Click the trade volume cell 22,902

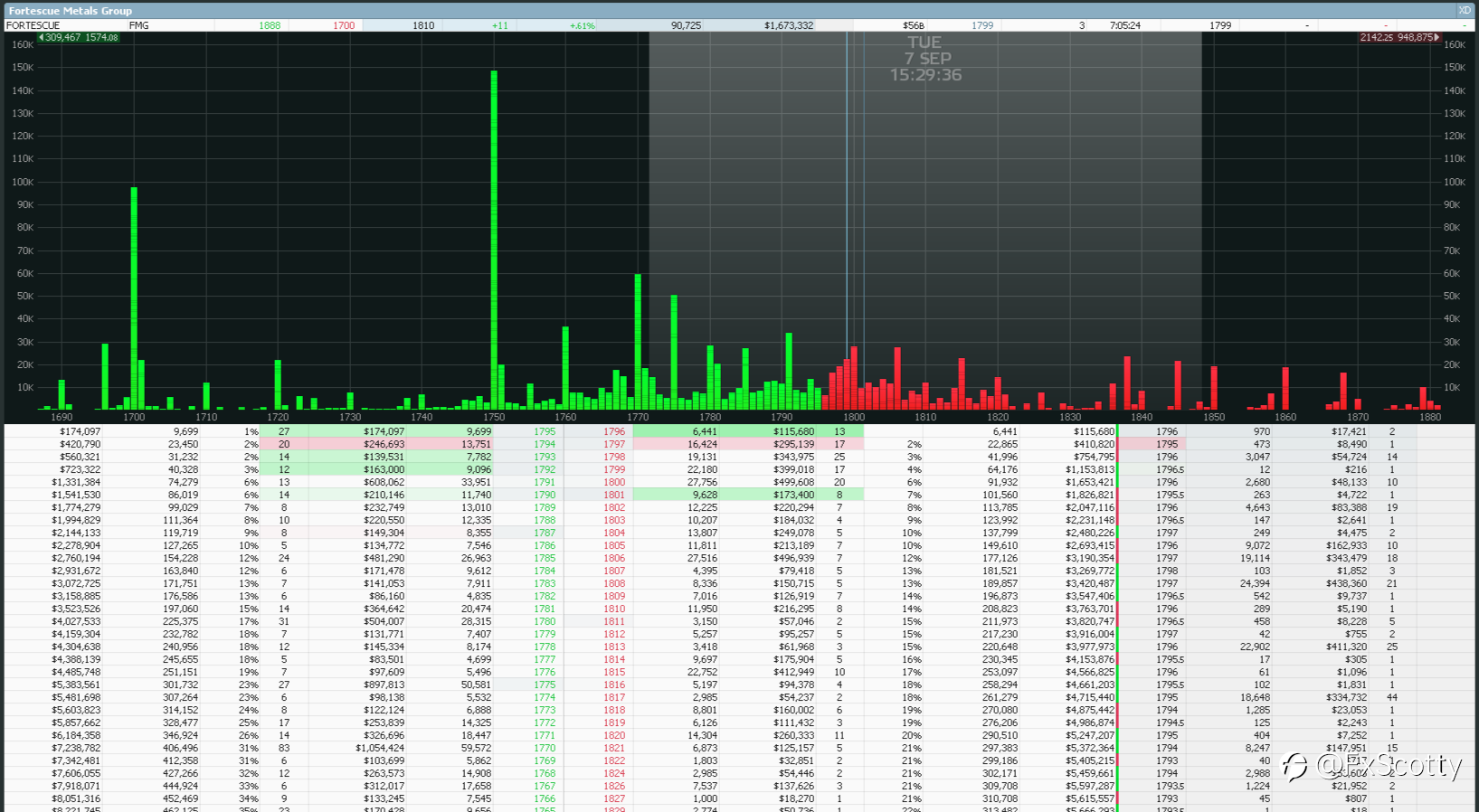[x=1255, y=647]
